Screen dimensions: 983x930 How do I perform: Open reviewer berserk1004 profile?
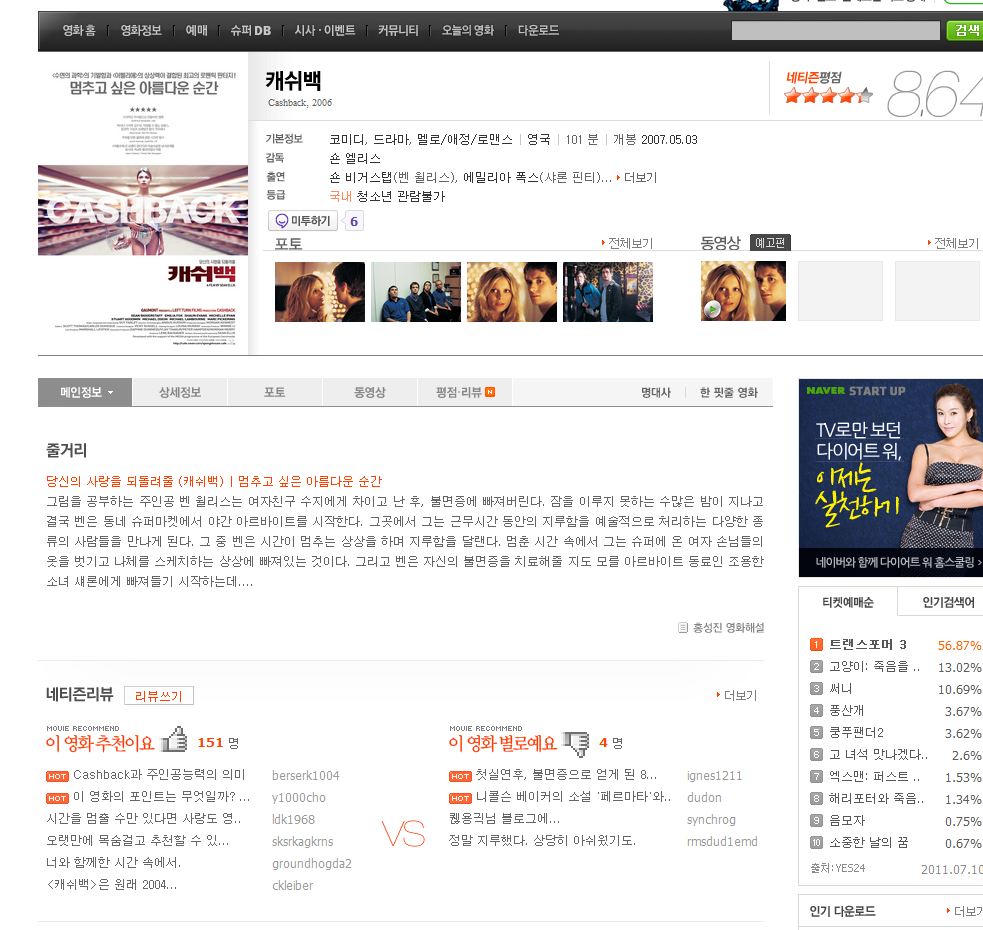point(306,776)
